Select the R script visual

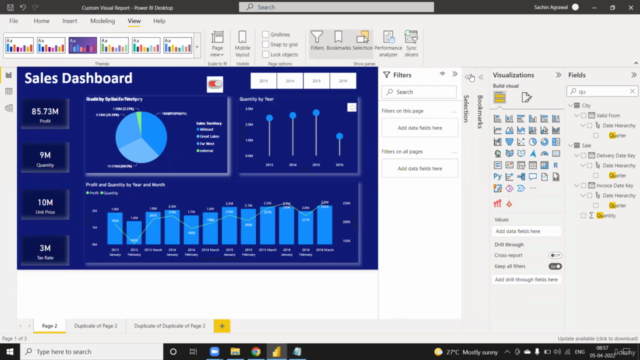click(556, 165)
